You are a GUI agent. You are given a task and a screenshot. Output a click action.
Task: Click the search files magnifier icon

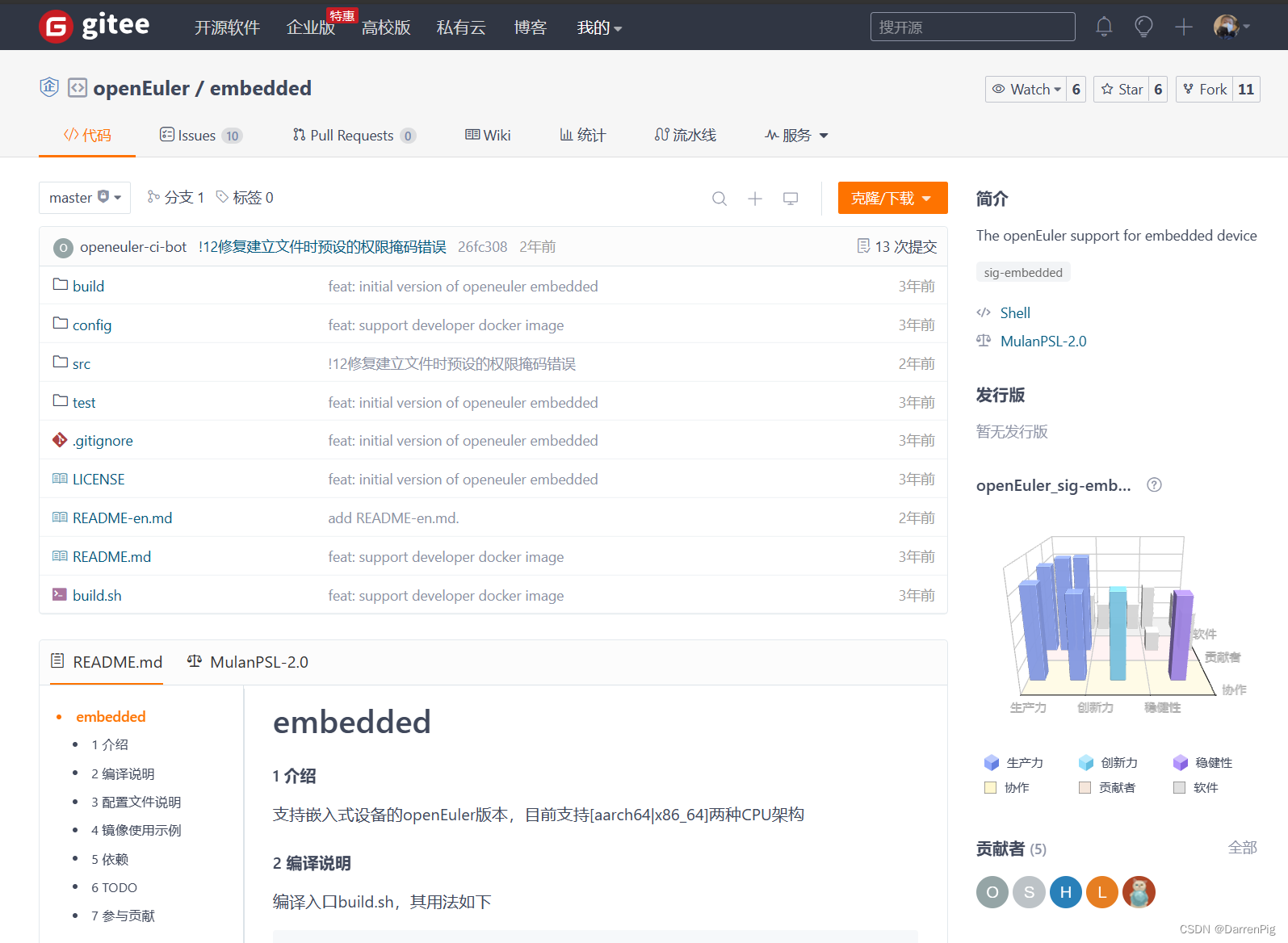coord(720,199)
